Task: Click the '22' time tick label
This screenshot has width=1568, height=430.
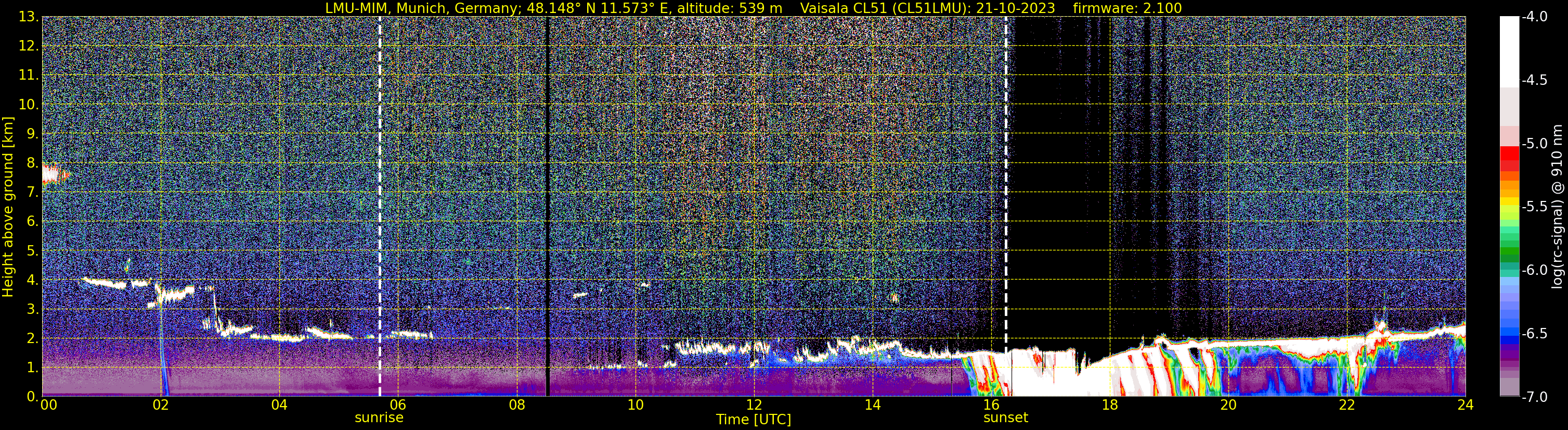Action: point(1347,405)
